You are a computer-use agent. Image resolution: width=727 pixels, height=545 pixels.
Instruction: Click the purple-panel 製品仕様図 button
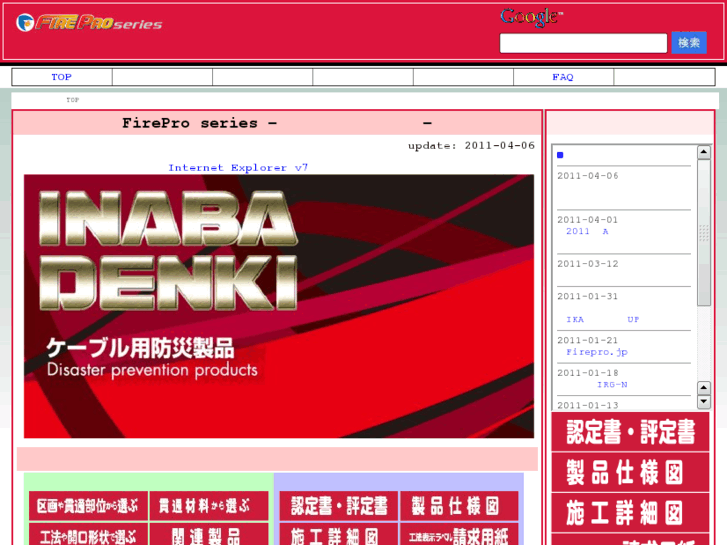(459, 506)
